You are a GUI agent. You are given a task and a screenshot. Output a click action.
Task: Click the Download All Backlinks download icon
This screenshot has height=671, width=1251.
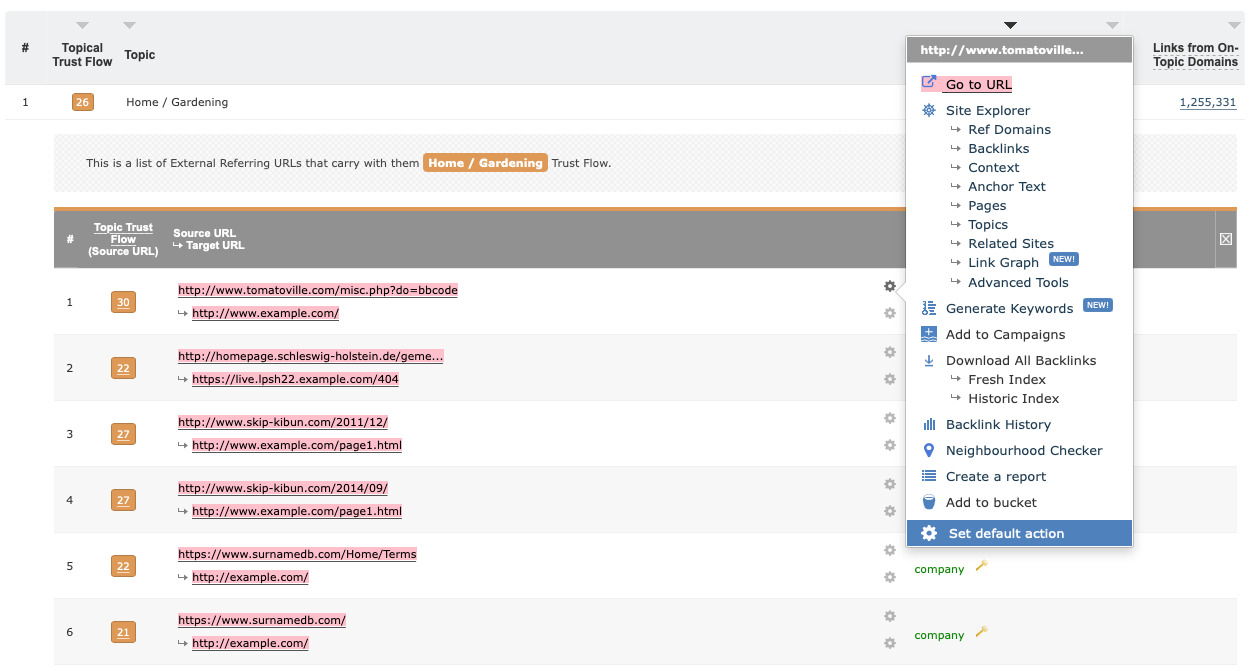click(928, 360)
